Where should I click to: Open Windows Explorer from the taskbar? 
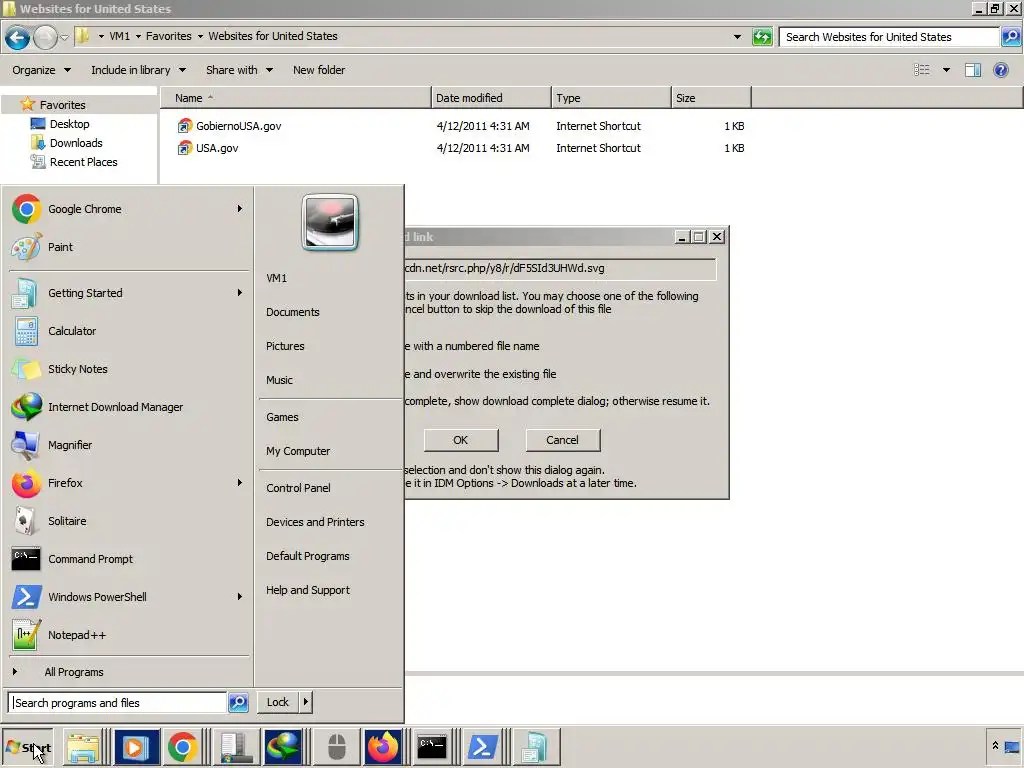84,747
